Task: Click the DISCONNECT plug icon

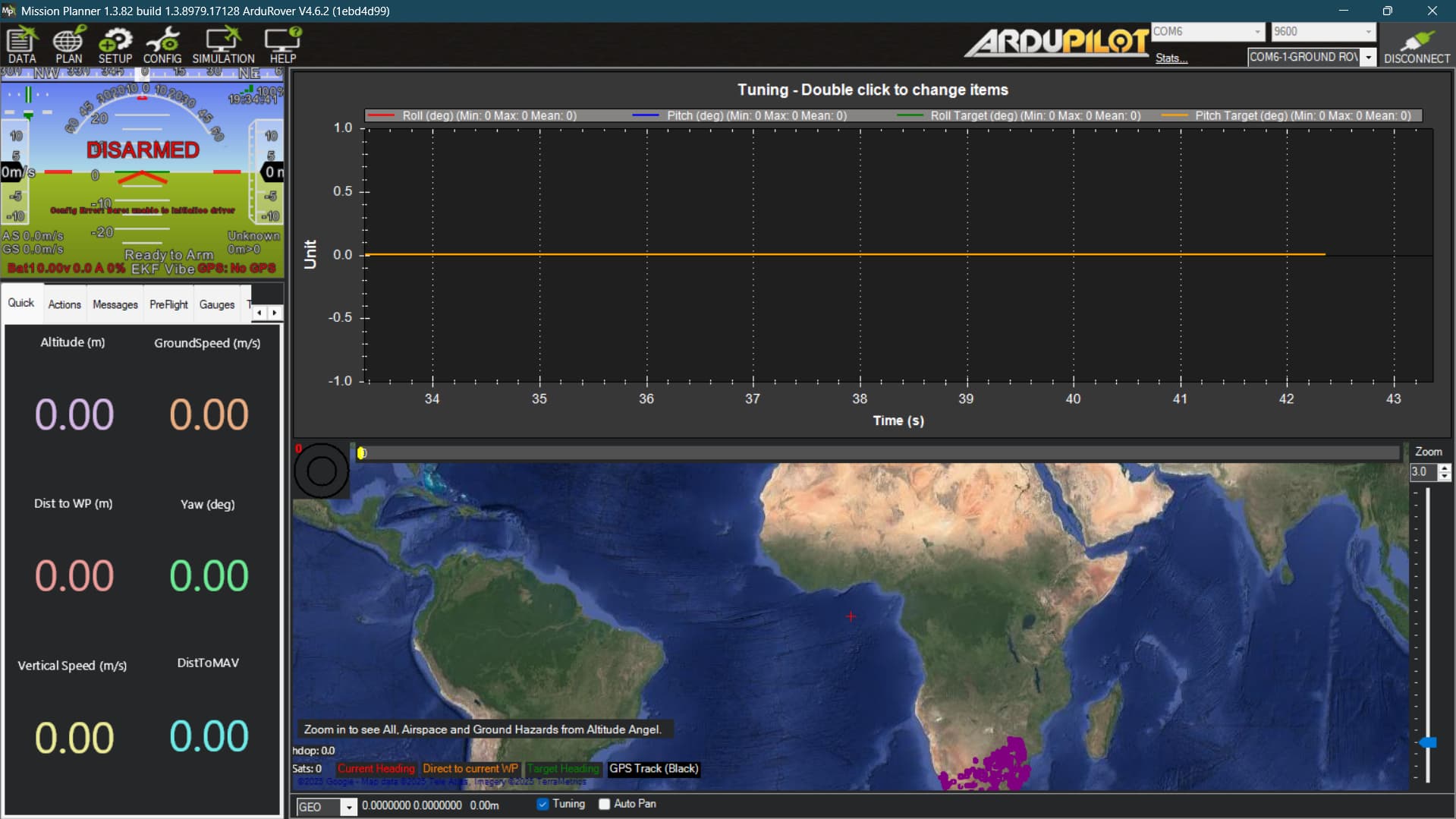Action: click(1416, 45)
